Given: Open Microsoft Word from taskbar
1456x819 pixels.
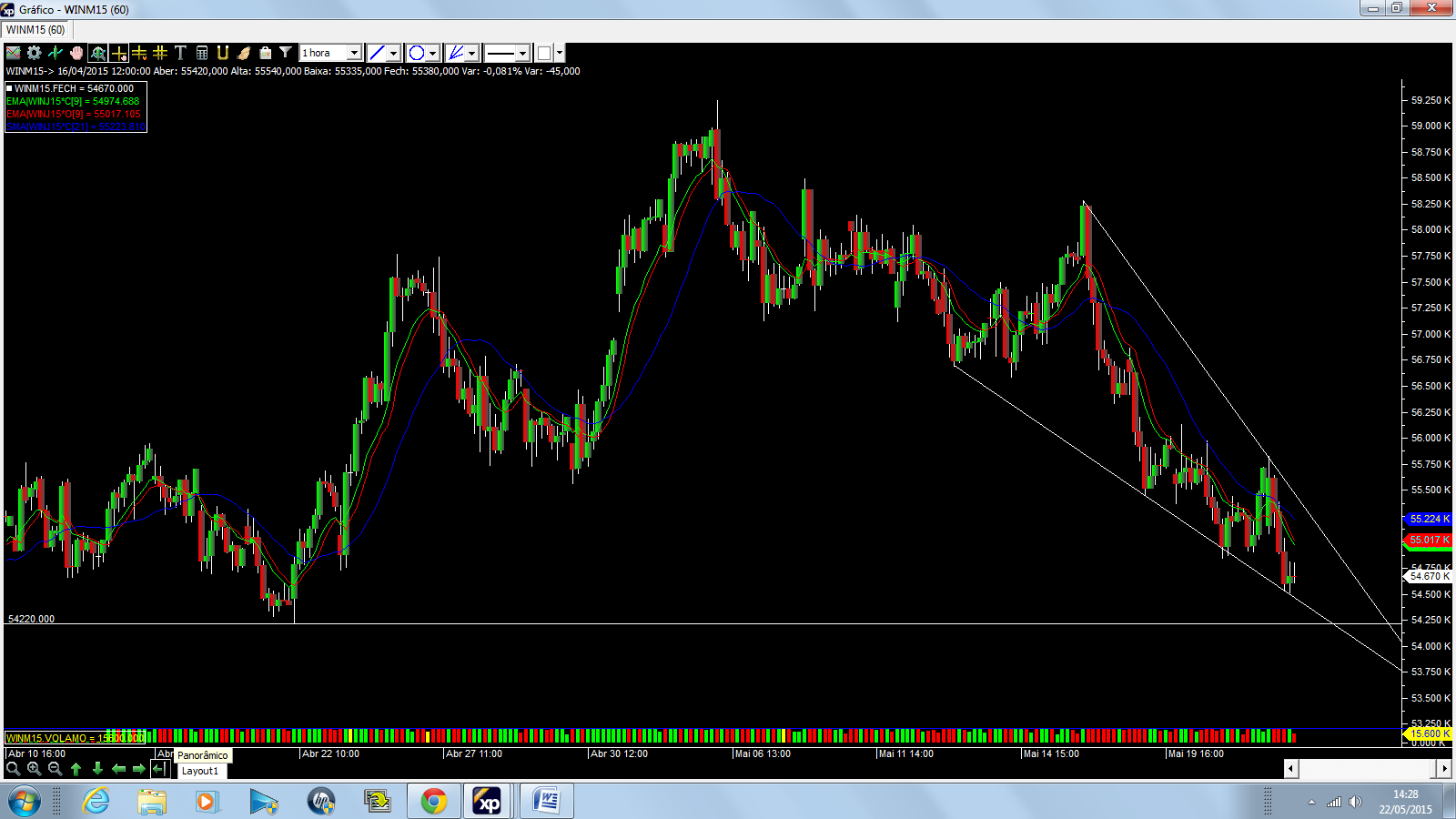Looking at the screenshot, I should click(x=547, y=802).
